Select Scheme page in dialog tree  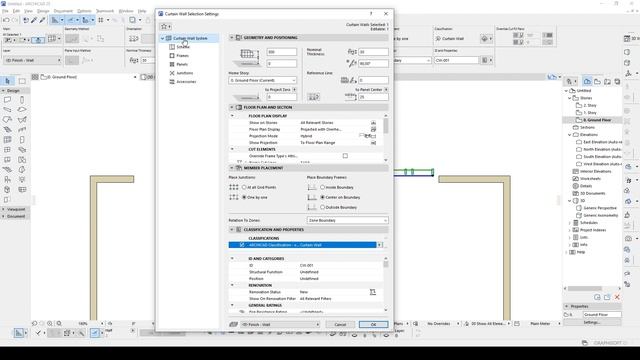183,47
